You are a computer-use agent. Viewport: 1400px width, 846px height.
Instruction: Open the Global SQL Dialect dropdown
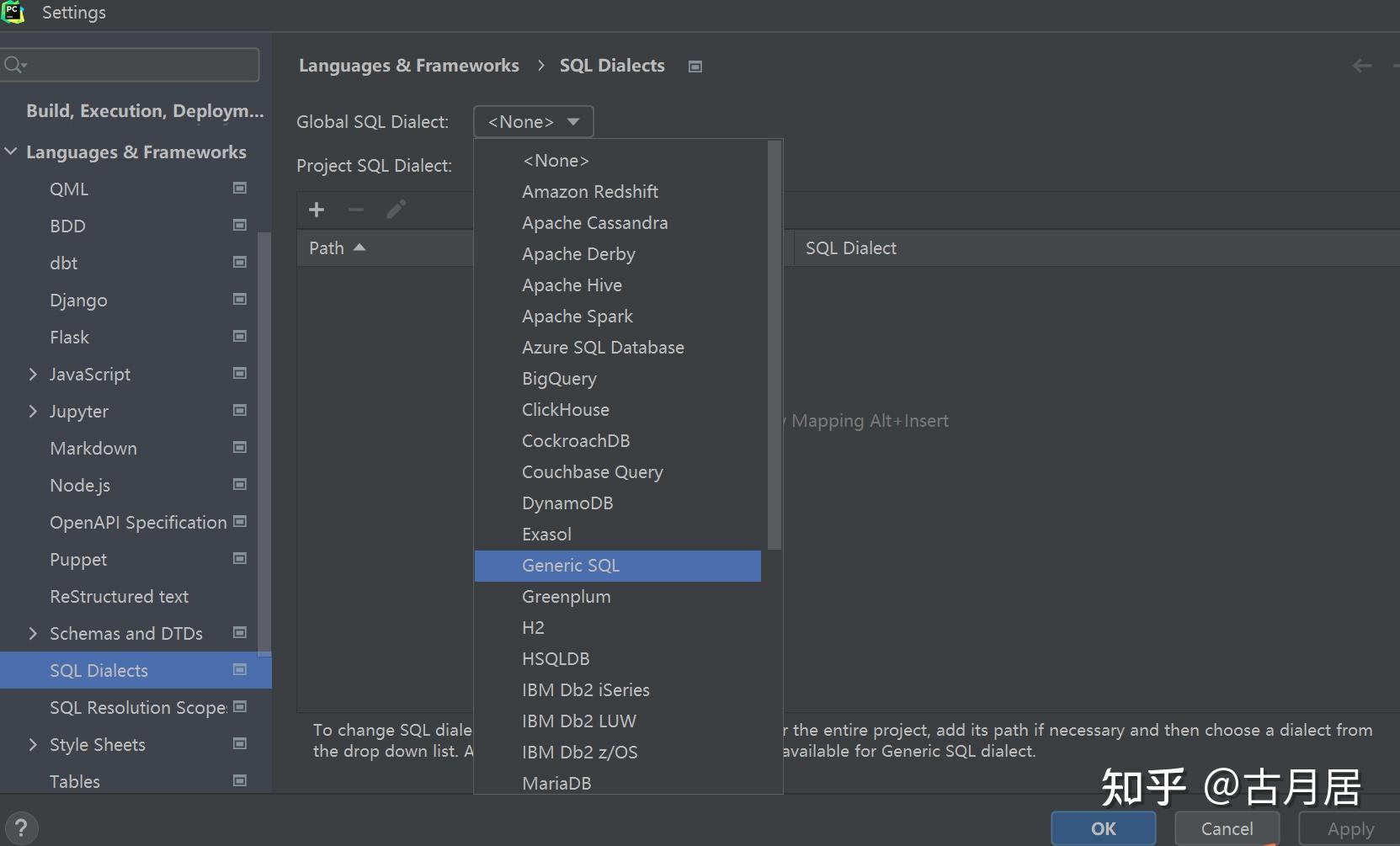pyautogui.click(x=533, y=122)
